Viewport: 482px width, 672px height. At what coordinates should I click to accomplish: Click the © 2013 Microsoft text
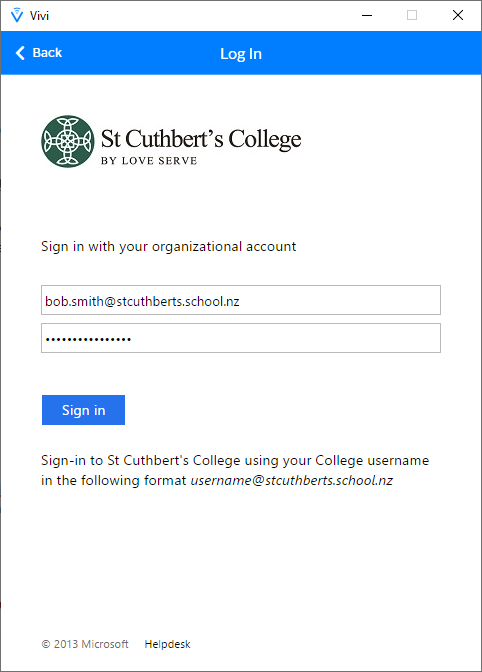[85, 644]
